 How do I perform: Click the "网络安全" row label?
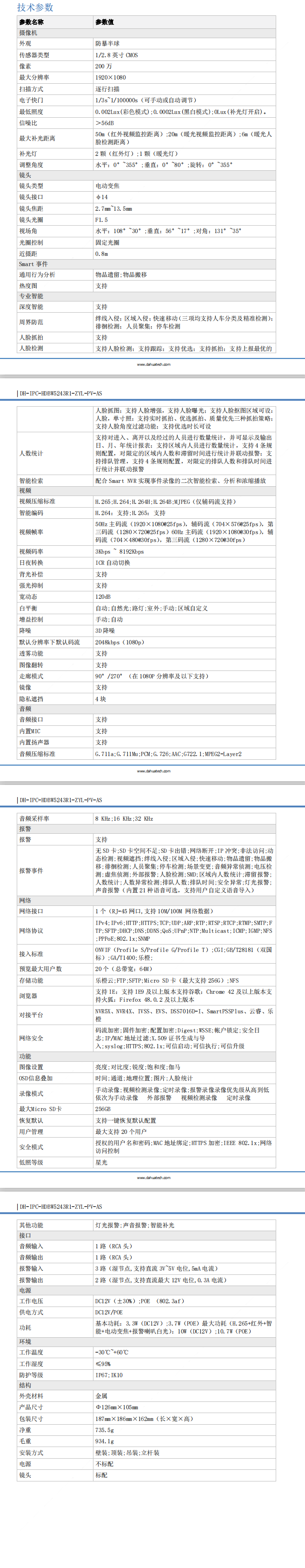(31, 1038)
